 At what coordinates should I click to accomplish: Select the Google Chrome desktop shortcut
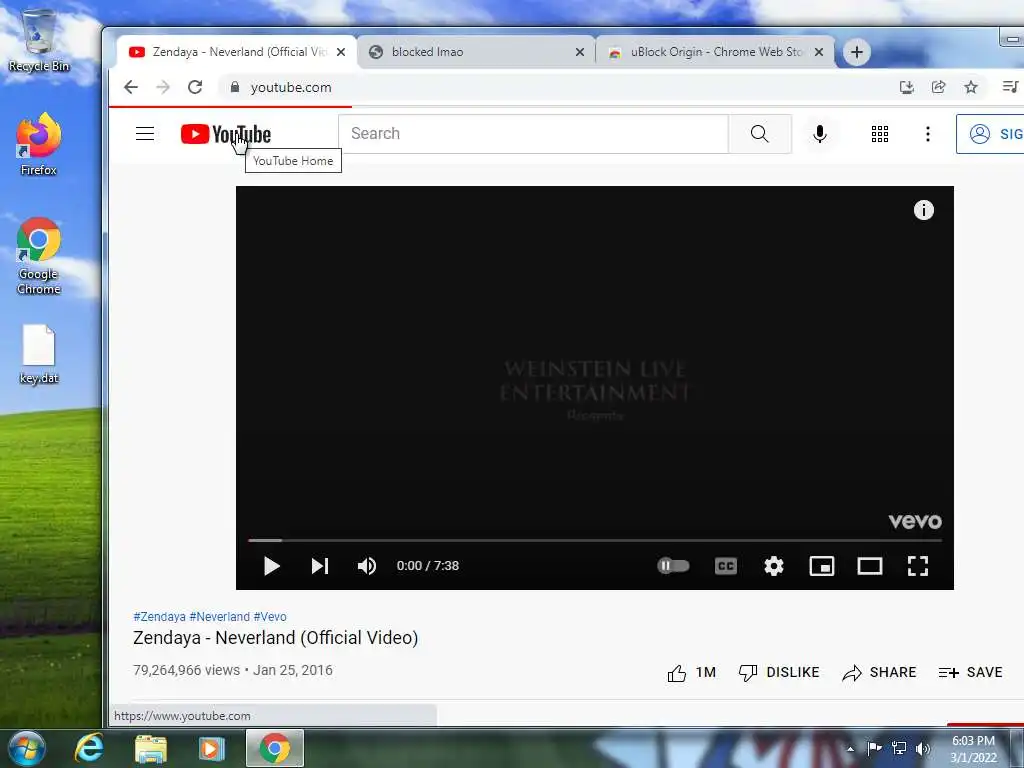click(x=39, y=256)
